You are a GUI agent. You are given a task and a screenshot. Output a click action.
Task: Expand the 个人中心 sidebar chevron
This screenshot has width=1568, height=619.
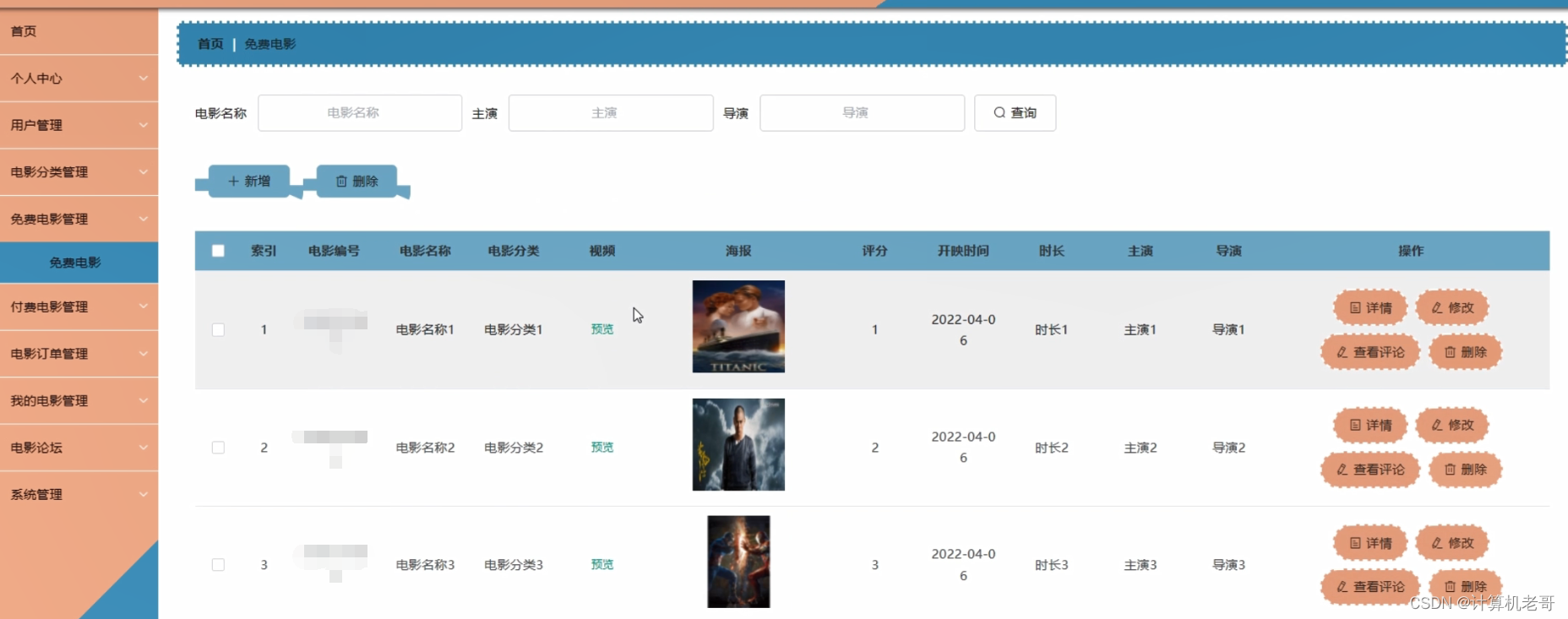coord(143,78)
